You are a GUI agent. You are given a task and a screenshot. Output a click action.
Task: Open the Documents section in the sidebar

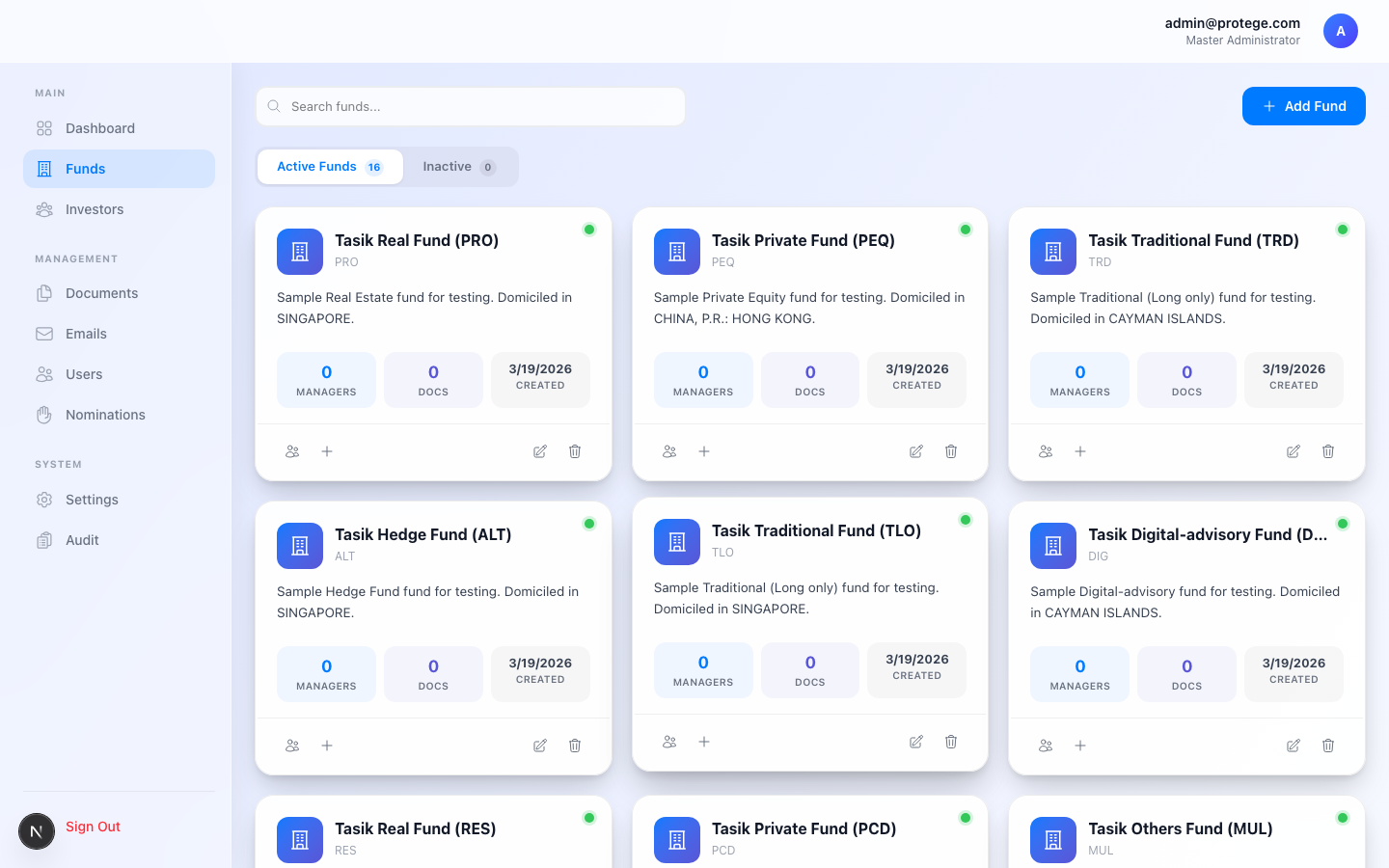pos(102,293)
